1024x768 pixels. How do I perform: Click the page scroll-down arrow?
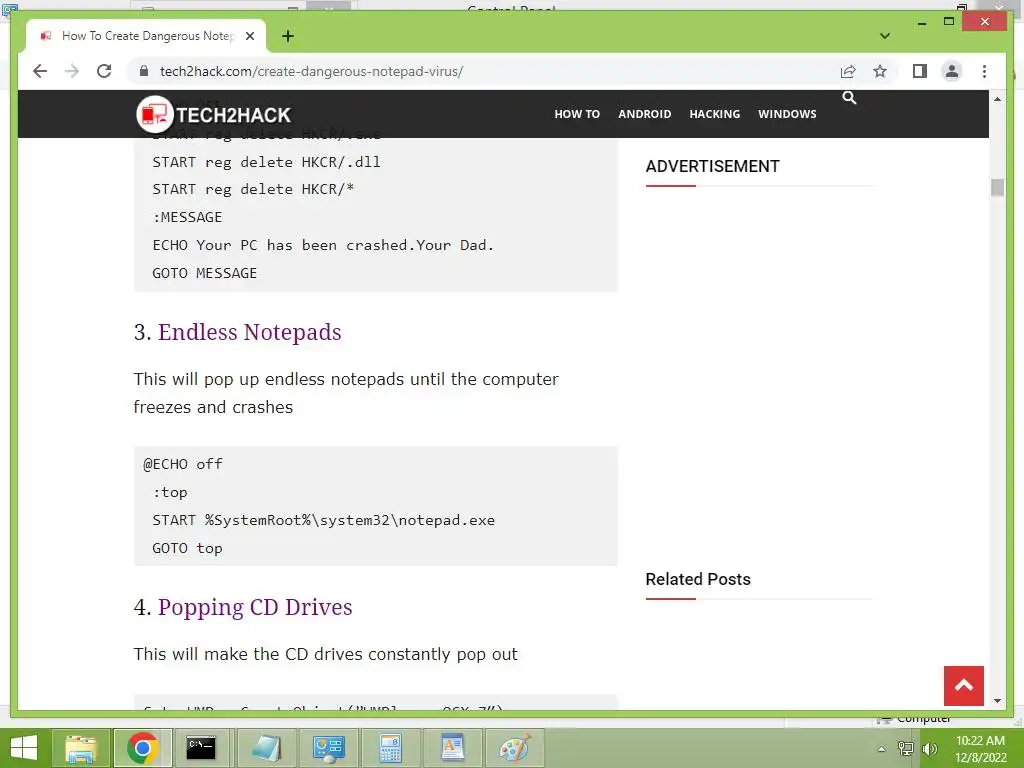[x=997, y=701]
